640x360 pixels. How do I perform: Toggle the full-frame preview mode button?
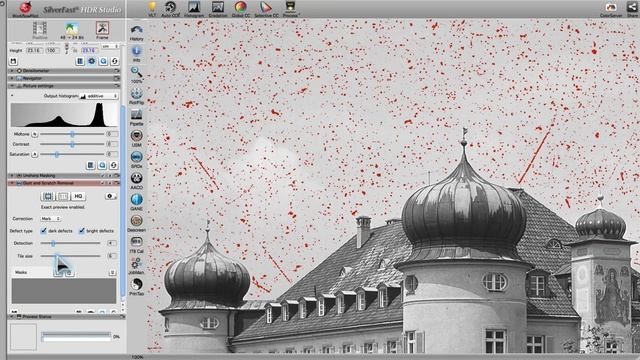click(x=48, y=196)
